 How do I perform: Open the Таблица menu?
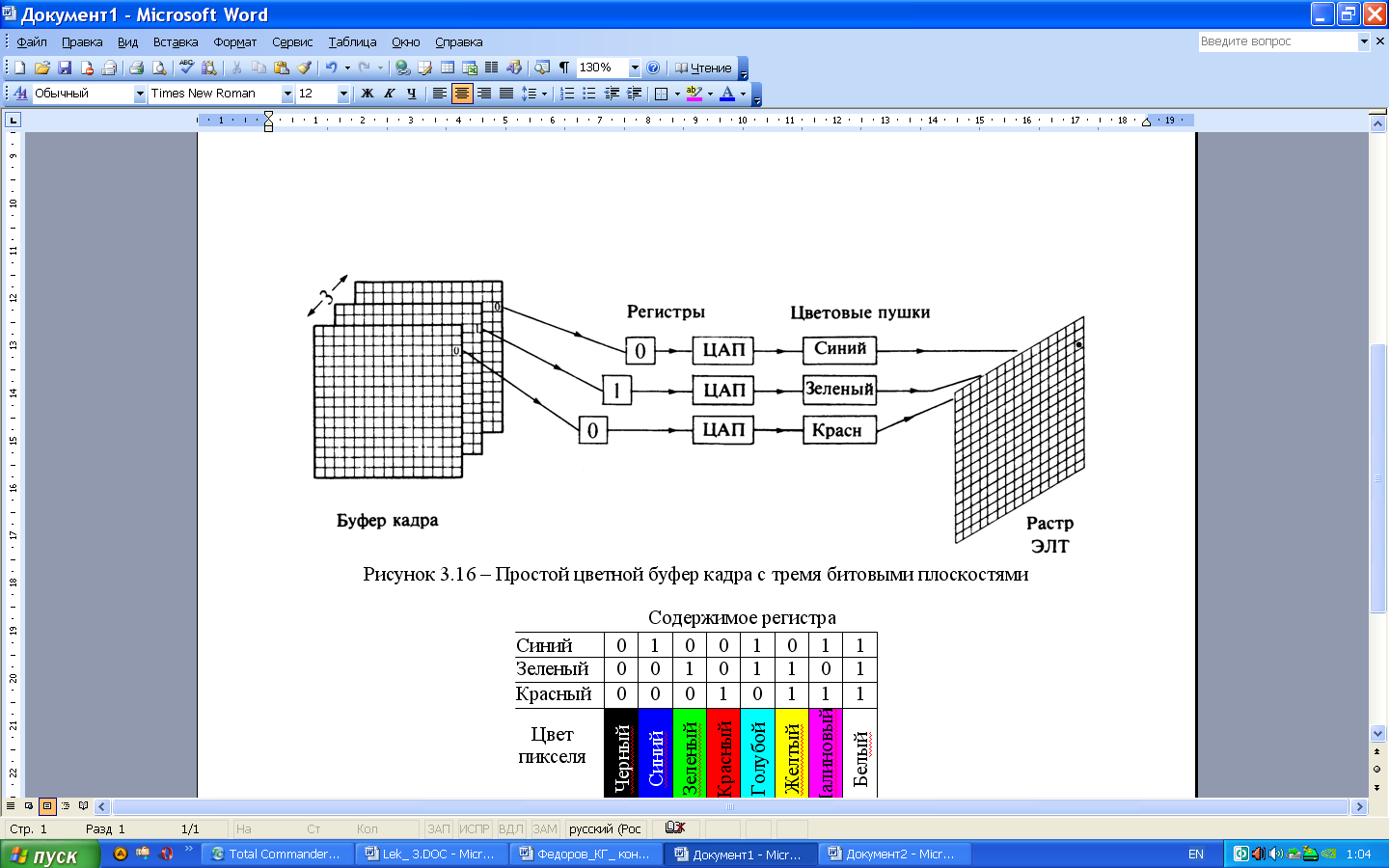(x=352, y=41)
